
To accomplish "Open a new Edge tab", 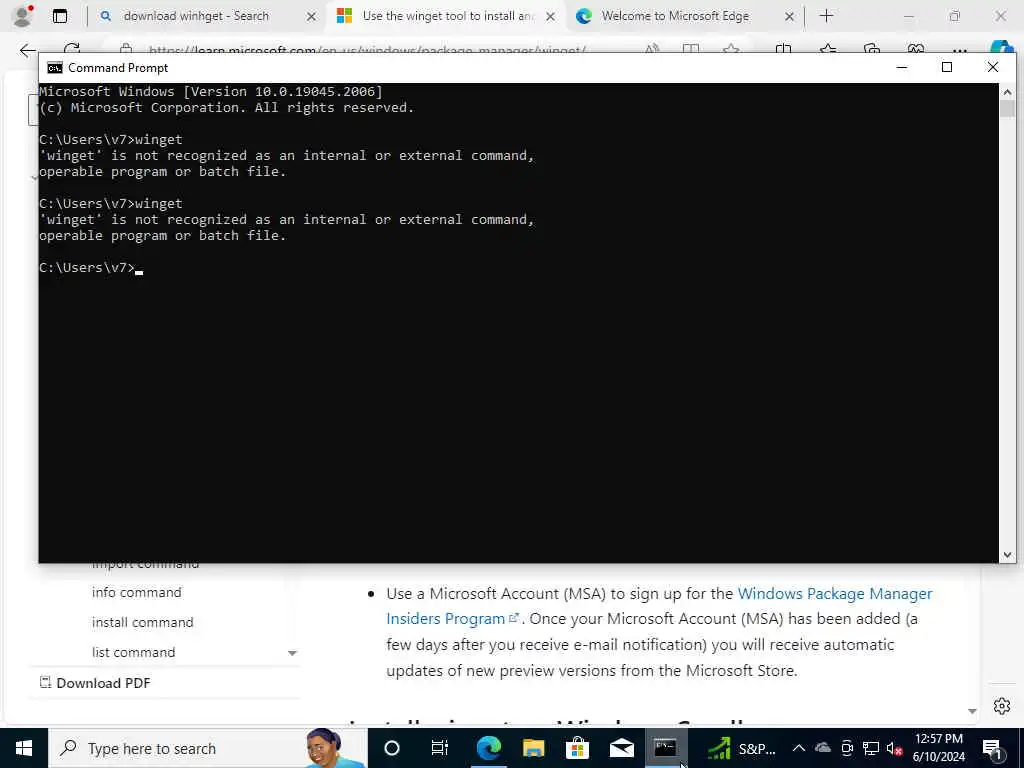I will (x=826, y=16).
